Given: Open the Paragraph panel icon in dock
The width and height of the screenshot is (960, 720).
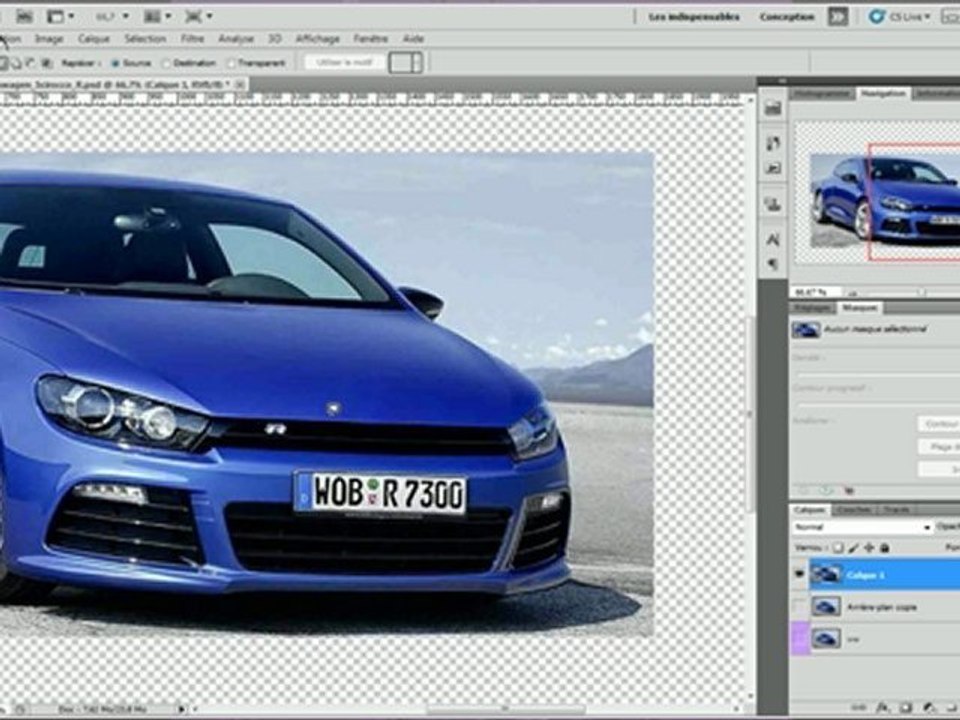Looking at the screenshot, I should [773, 264].
